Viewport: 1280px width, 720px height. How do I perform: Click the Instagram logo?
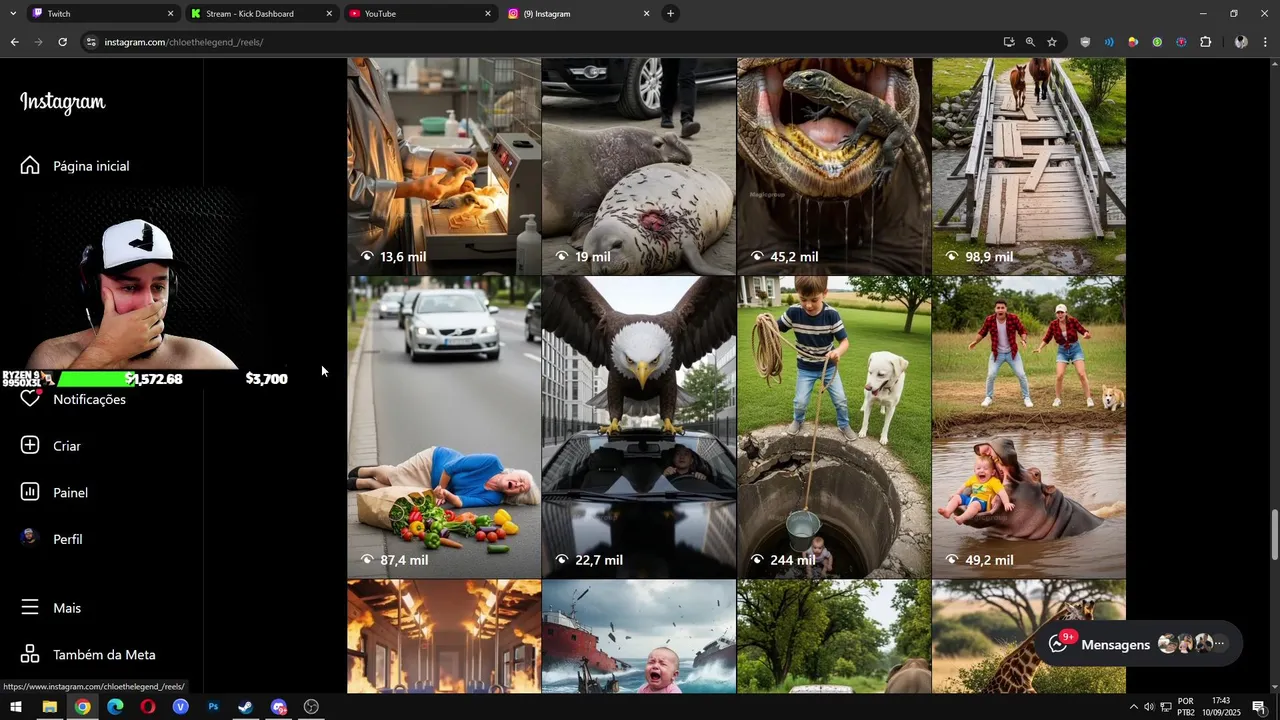(x=63, y=103)
